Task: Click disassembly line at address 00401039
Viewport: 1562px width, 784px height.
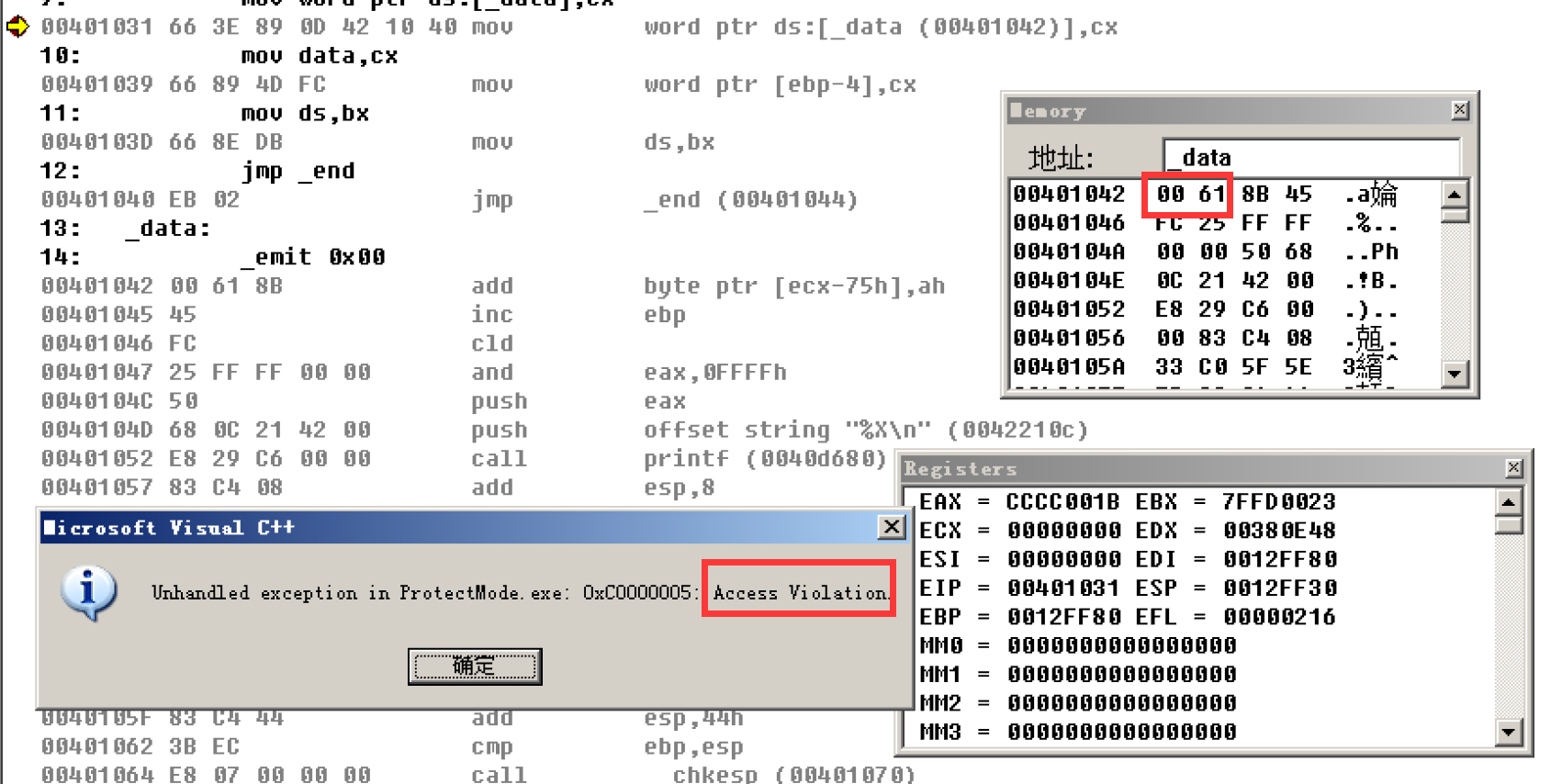Action: [x=478, y=84]
